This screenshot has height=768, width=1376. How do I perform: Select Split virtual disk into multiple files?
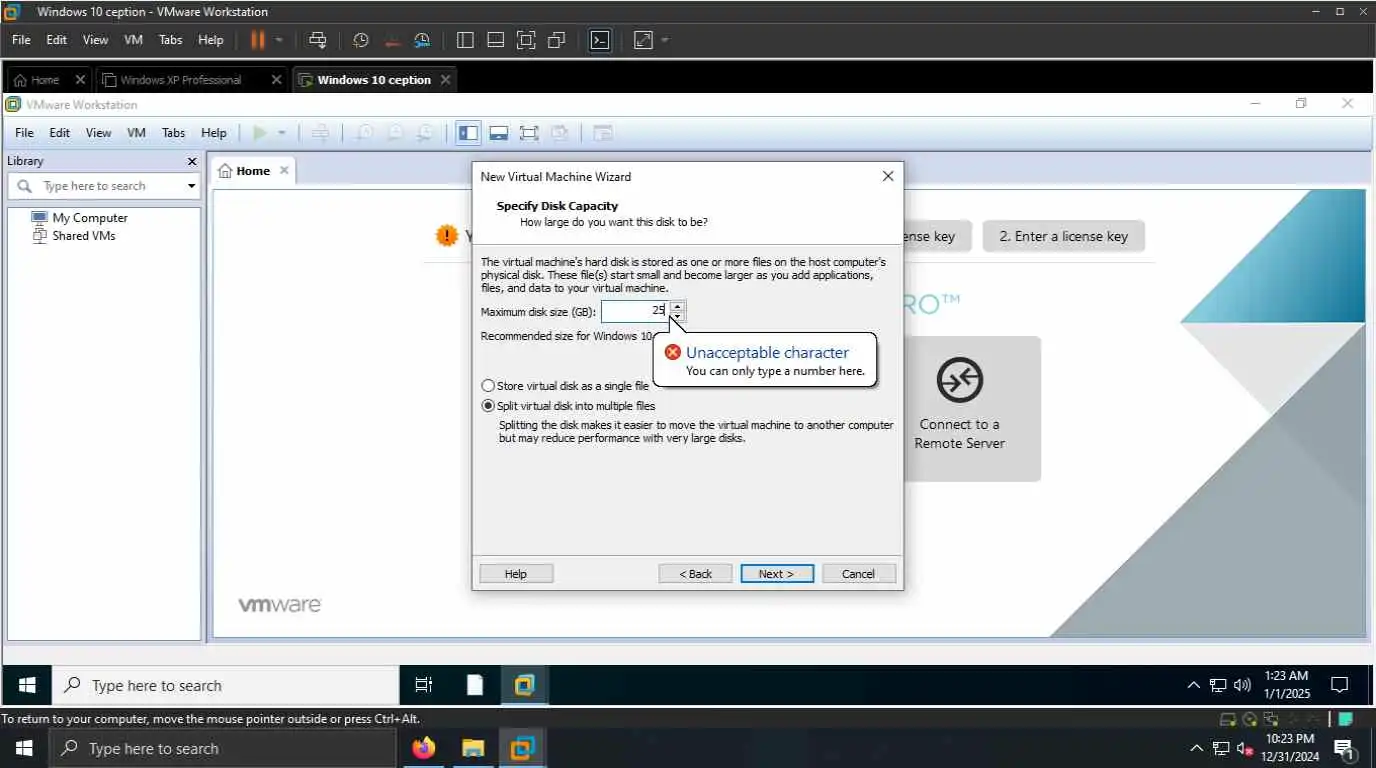click(x=568, y=406)
